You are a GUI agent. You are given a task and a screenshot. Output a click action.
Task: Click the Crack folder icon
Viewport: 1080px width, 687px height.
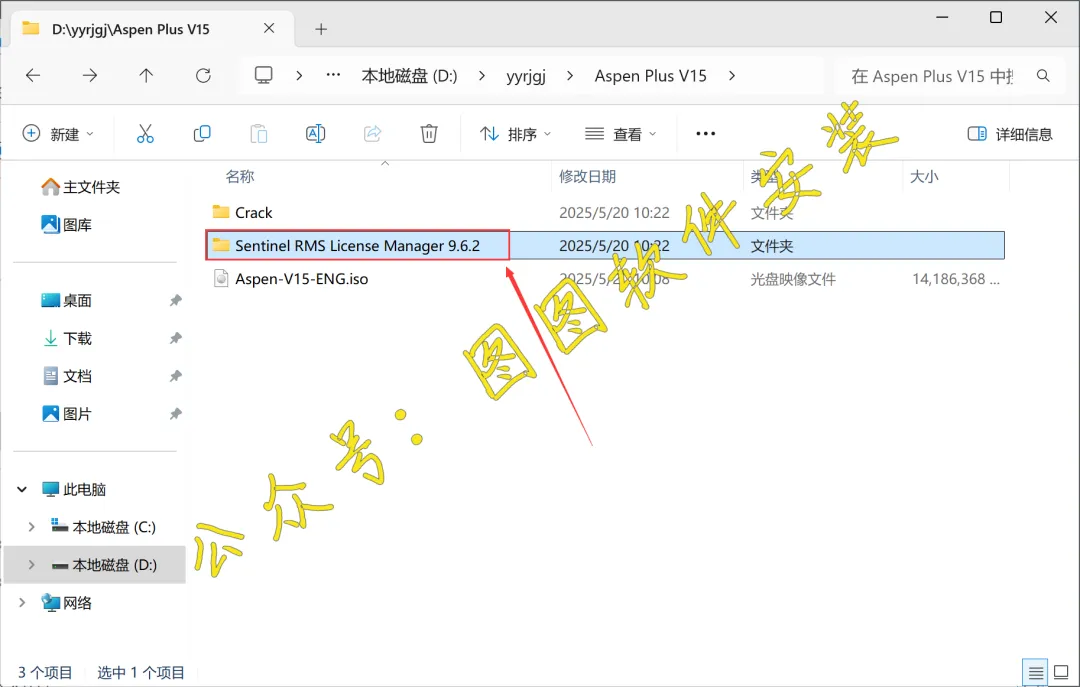(221, 212)
